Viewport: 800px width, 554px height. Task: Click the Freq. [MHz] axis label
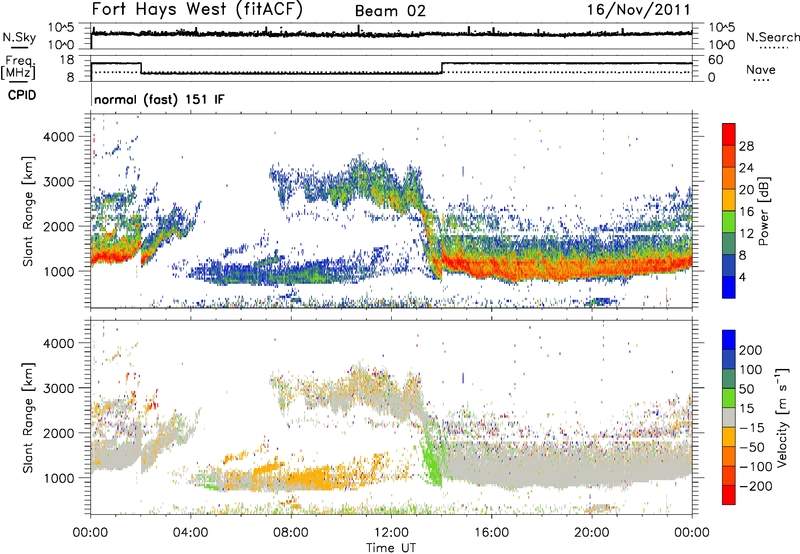19,67
